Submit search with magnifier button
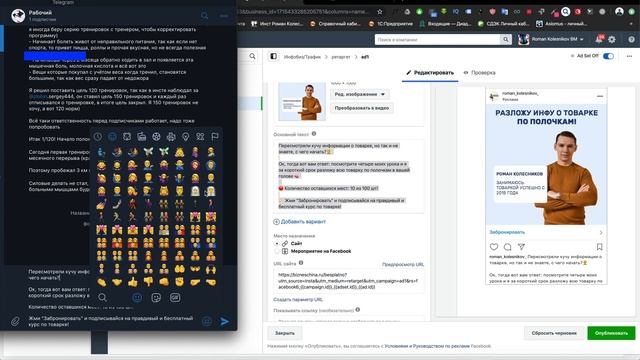Image resolution: width=640 pixels, height=360 pixels. click(506, 40)
